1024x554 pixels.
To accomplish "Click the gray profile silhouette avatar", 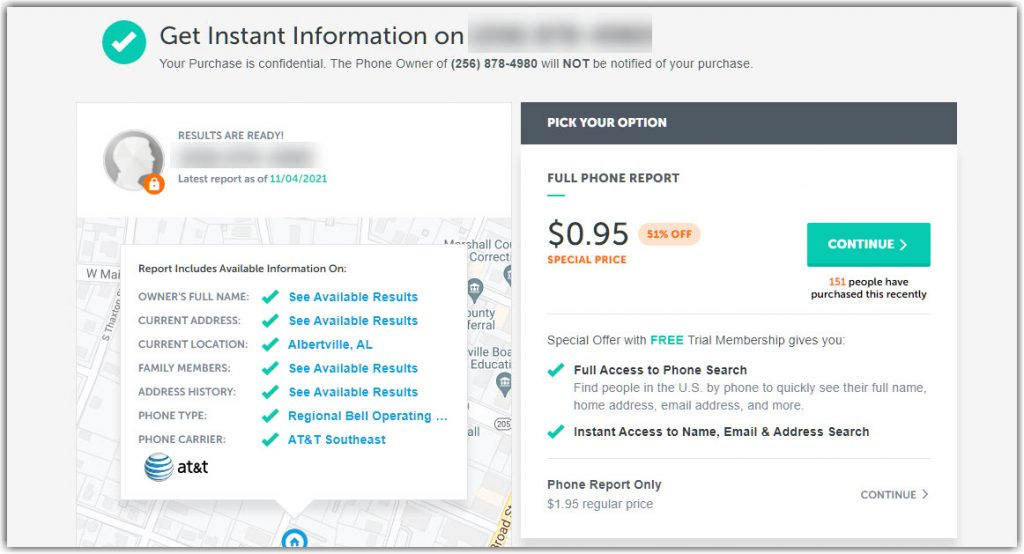I will [x=134, y=159].
